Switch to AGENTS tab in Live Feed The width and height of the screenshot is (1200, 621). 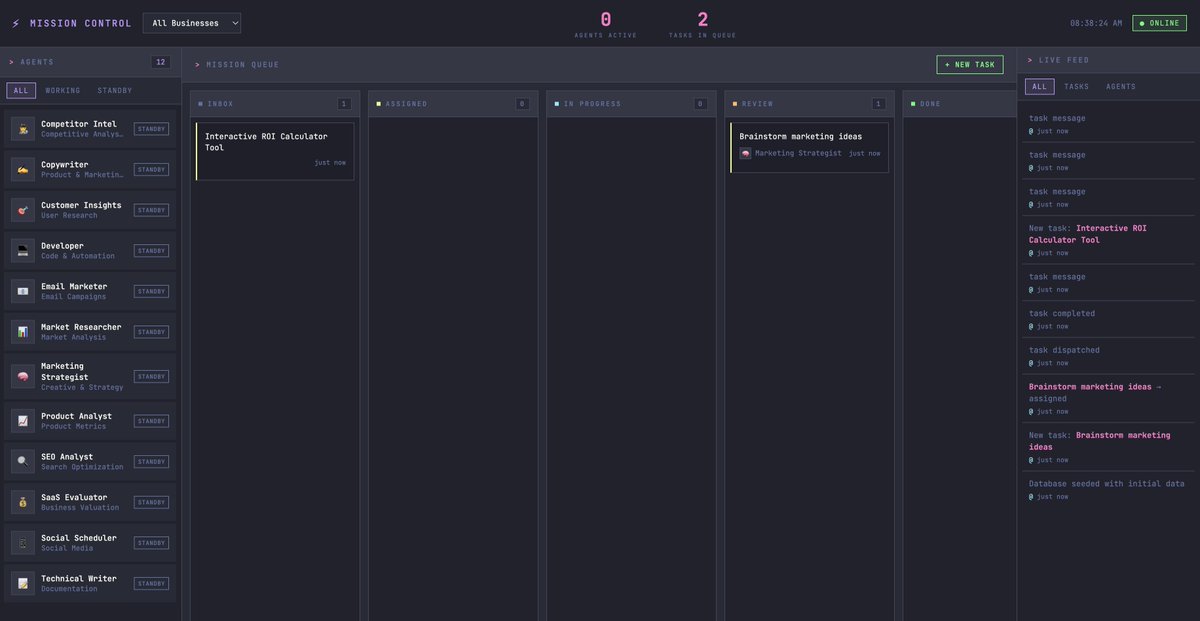tap(1121, 87)
